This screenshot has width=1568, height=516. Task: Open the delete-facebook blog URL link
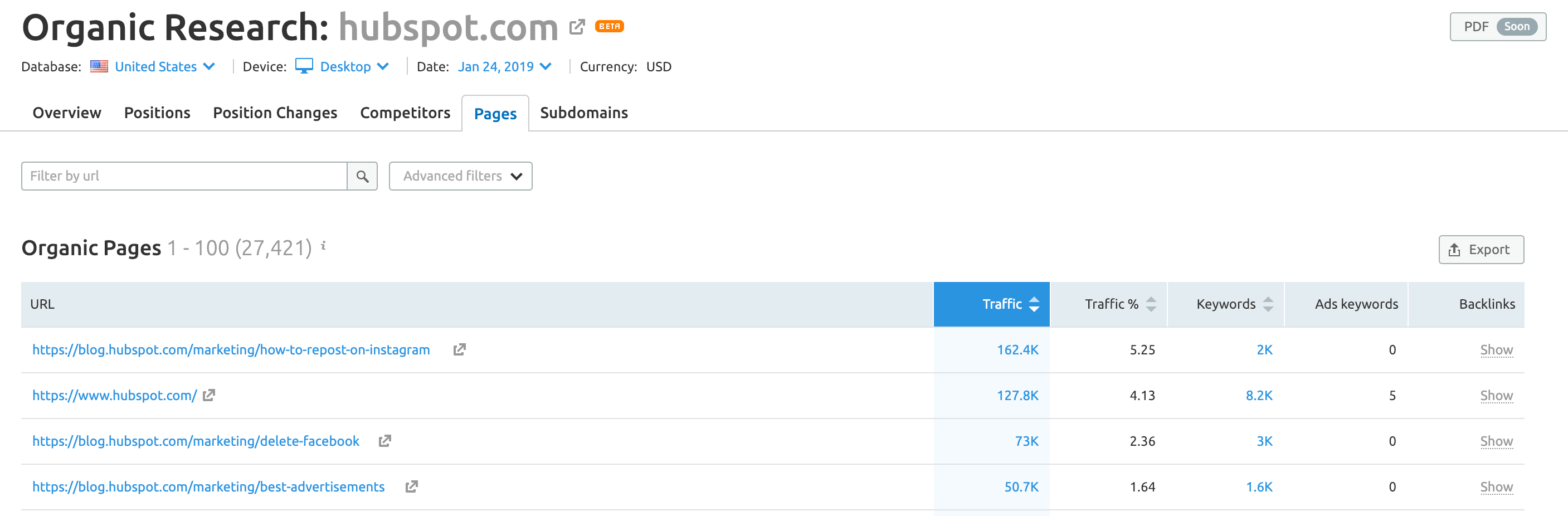(x=196, y=441)
